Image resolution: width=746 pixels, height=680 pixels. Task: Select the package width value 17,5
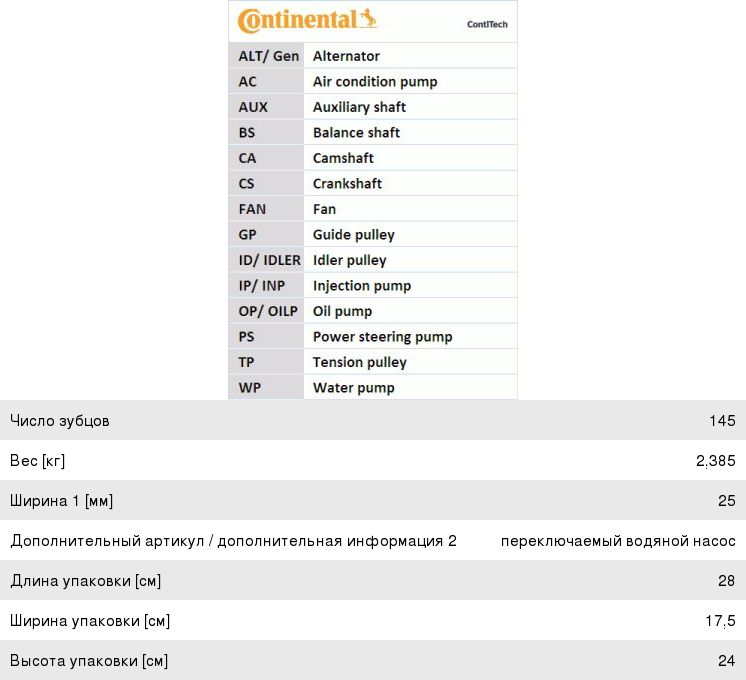tap(720, 621)
